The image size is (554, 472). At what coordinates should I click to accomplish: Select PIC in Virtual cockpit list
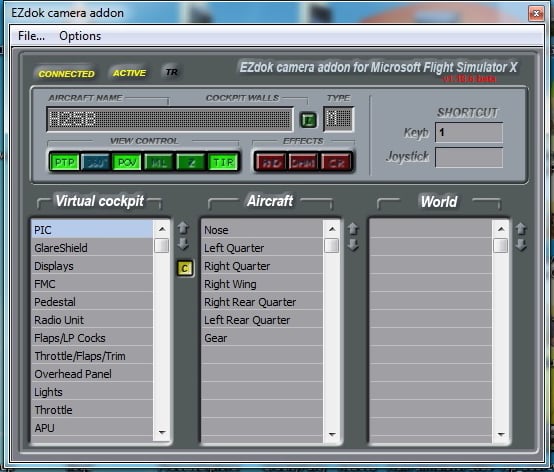pos(92,230)
